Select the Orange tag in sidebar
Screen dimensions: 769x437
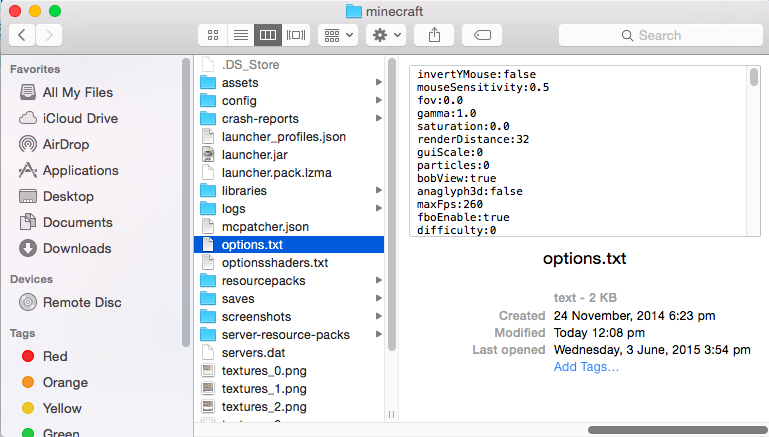coord(65,382)
